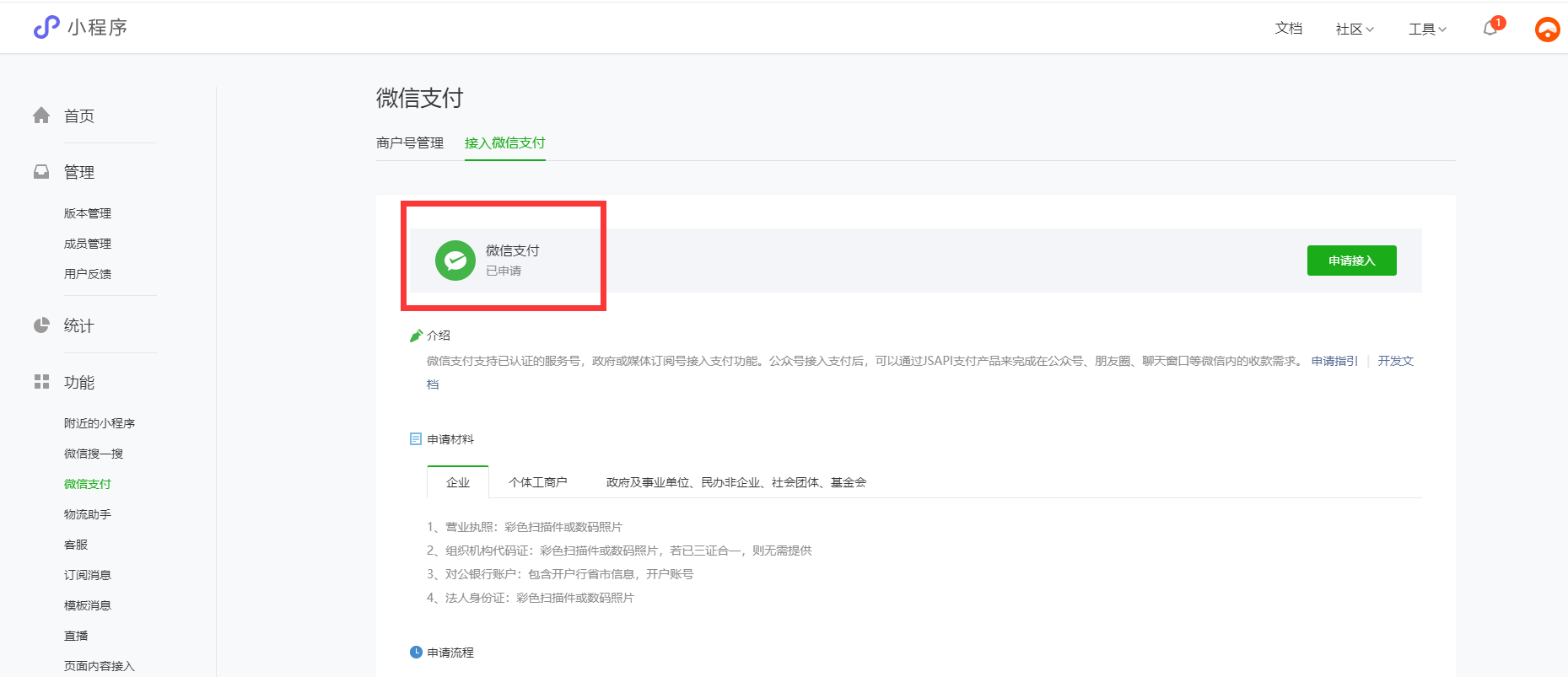Open 附近的小程序 in the sidebar
This screenshot has width=1568, height=677.
click(100, 423)
